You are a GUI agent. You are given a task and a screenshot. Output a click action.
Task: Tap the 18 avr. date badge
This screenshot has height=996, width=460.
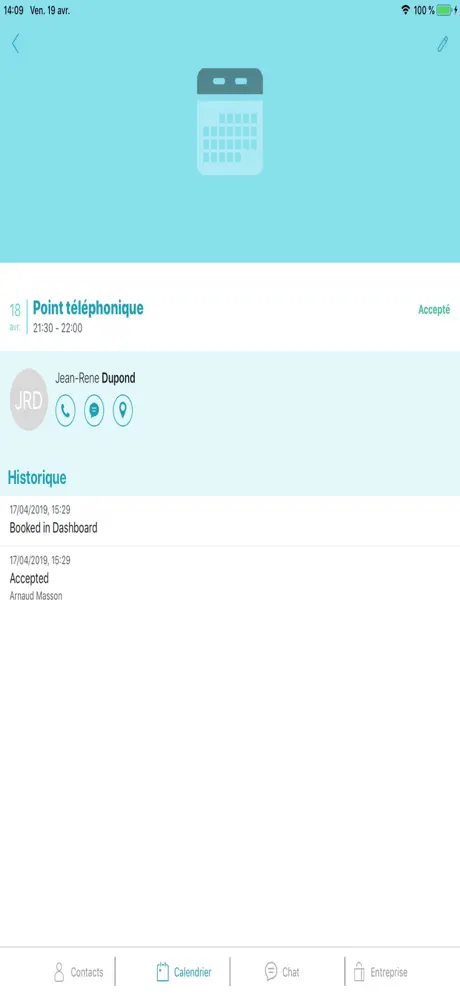(15, 317)
